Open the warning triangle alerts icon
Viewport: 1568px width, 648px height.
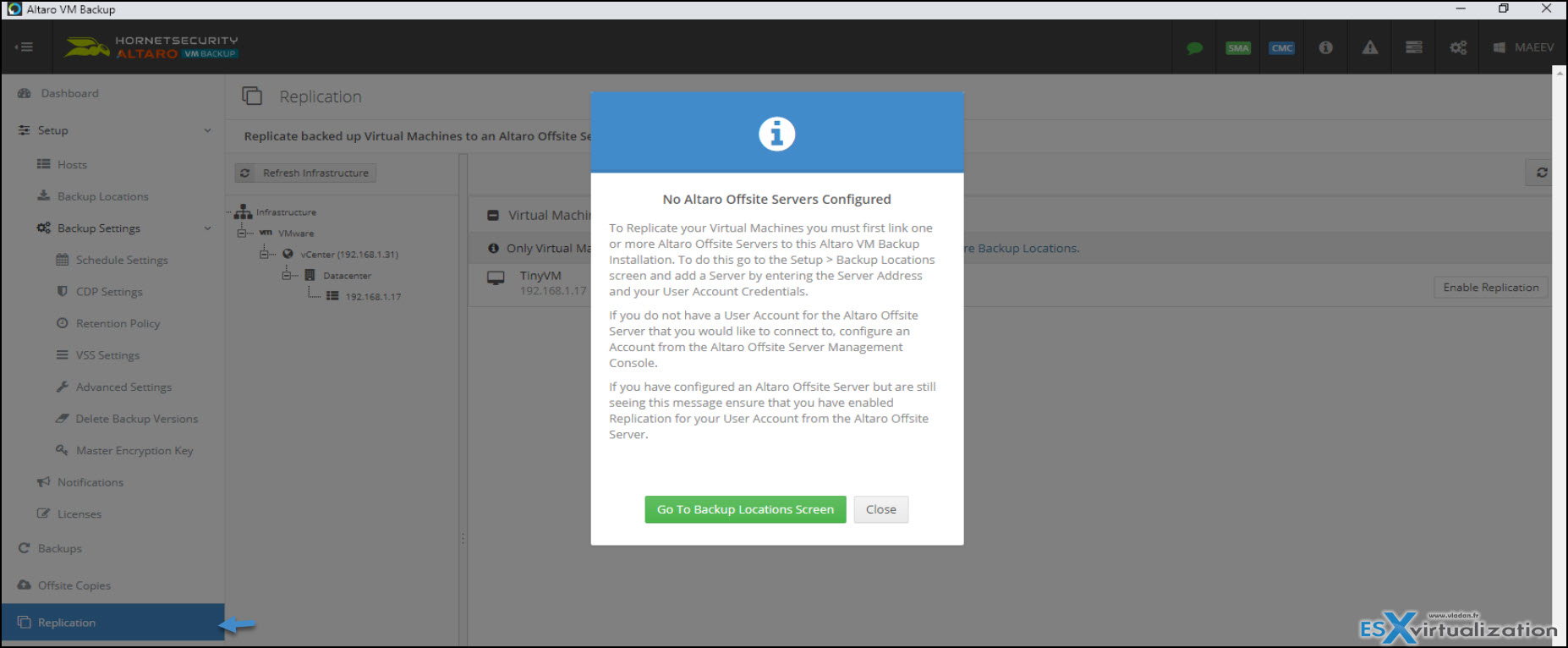point(1370,47)
